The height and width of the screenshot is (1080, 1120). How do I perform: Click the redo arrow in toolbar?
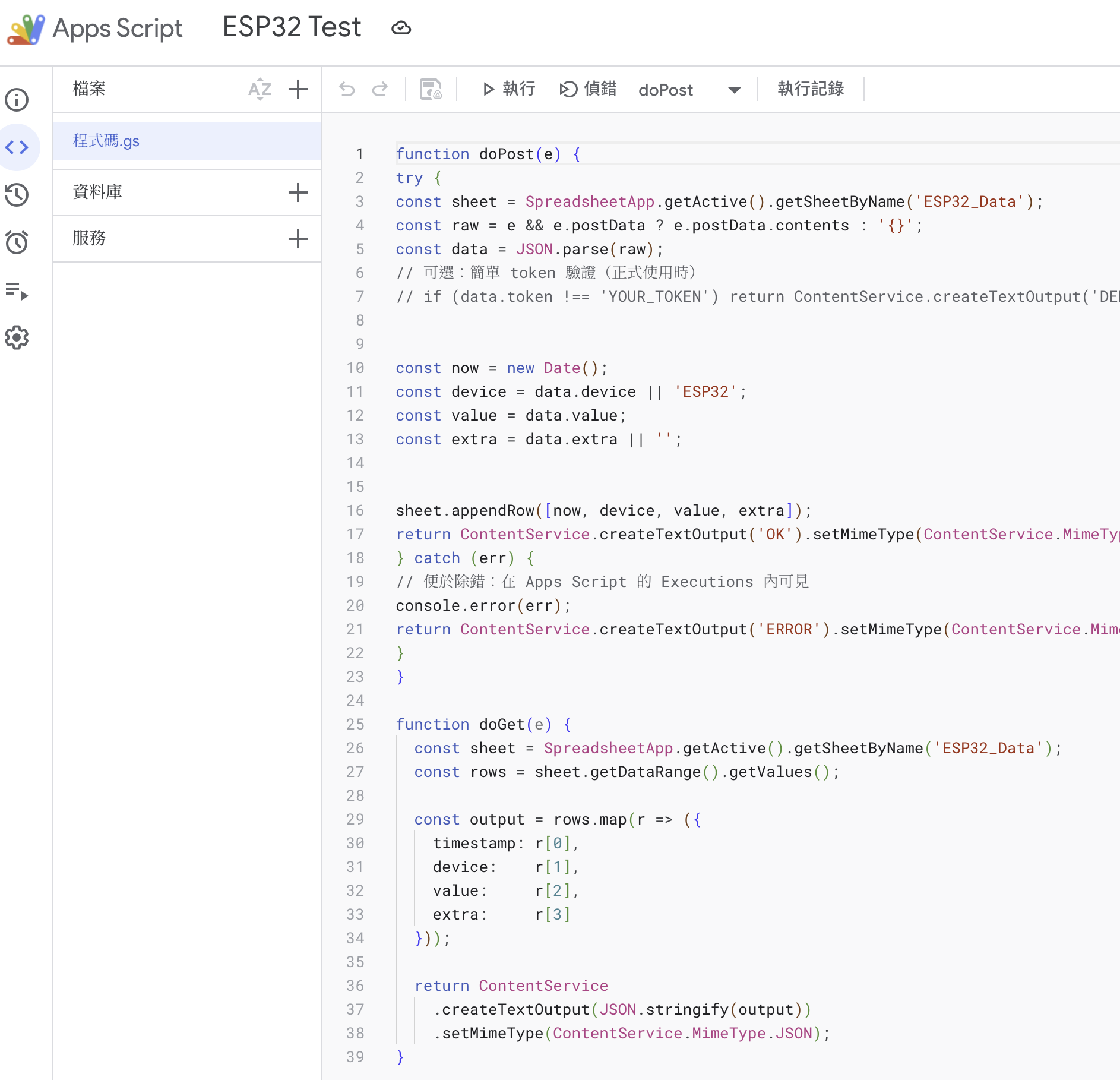coord(380,89)
